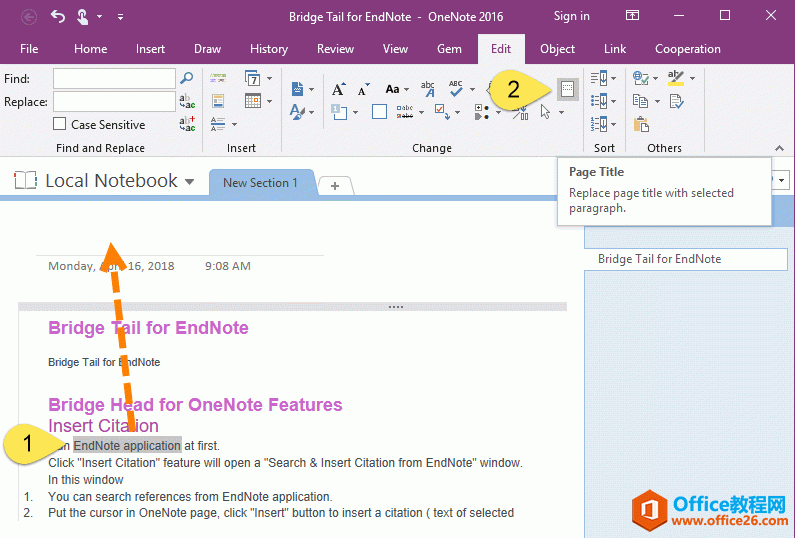795x538 pixels.
Task: Click into the Replace text field
Action: tap(114, 101)
